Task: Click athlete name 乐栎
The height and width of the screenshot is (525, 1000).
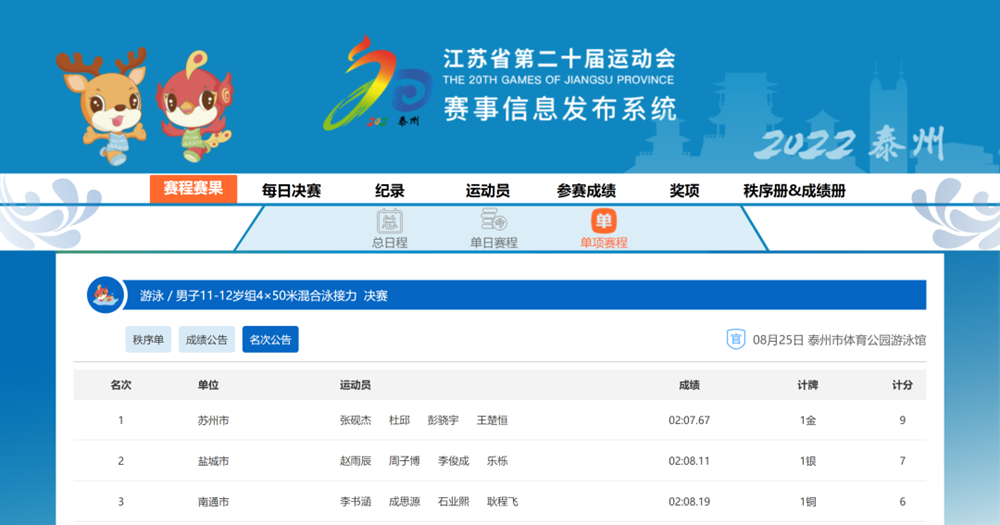Action: (497, 461)
